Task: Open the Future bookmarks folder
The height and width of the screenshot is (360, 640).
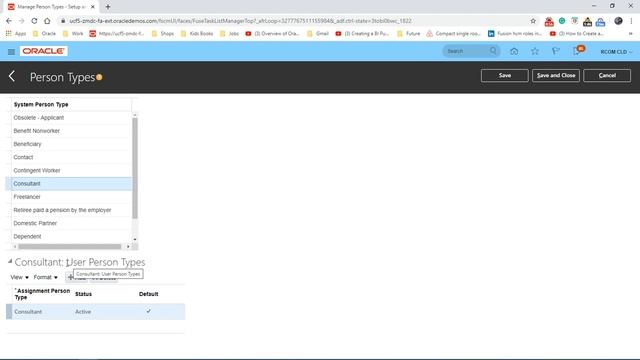Action: pyautogui.click(x=408, y=33)
